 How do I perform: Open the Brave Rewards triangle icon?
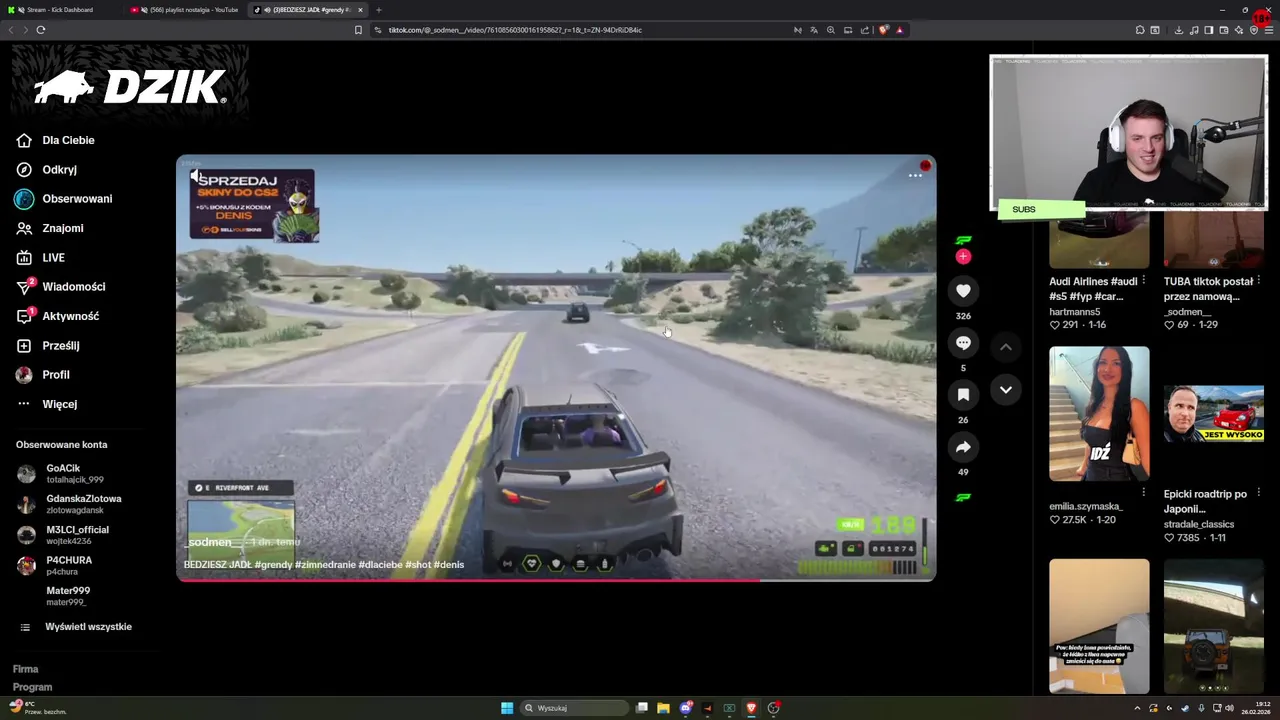click(x=899, y=30)
